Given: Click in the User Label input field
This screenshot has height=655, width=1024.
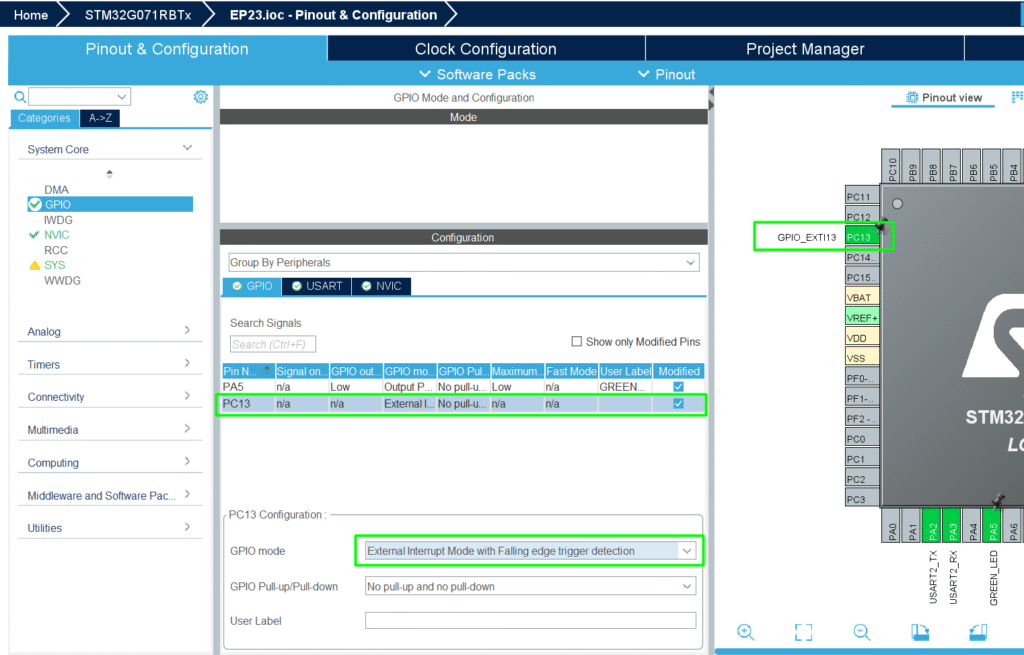Looking at the screenshot, I should coord(529,621).
